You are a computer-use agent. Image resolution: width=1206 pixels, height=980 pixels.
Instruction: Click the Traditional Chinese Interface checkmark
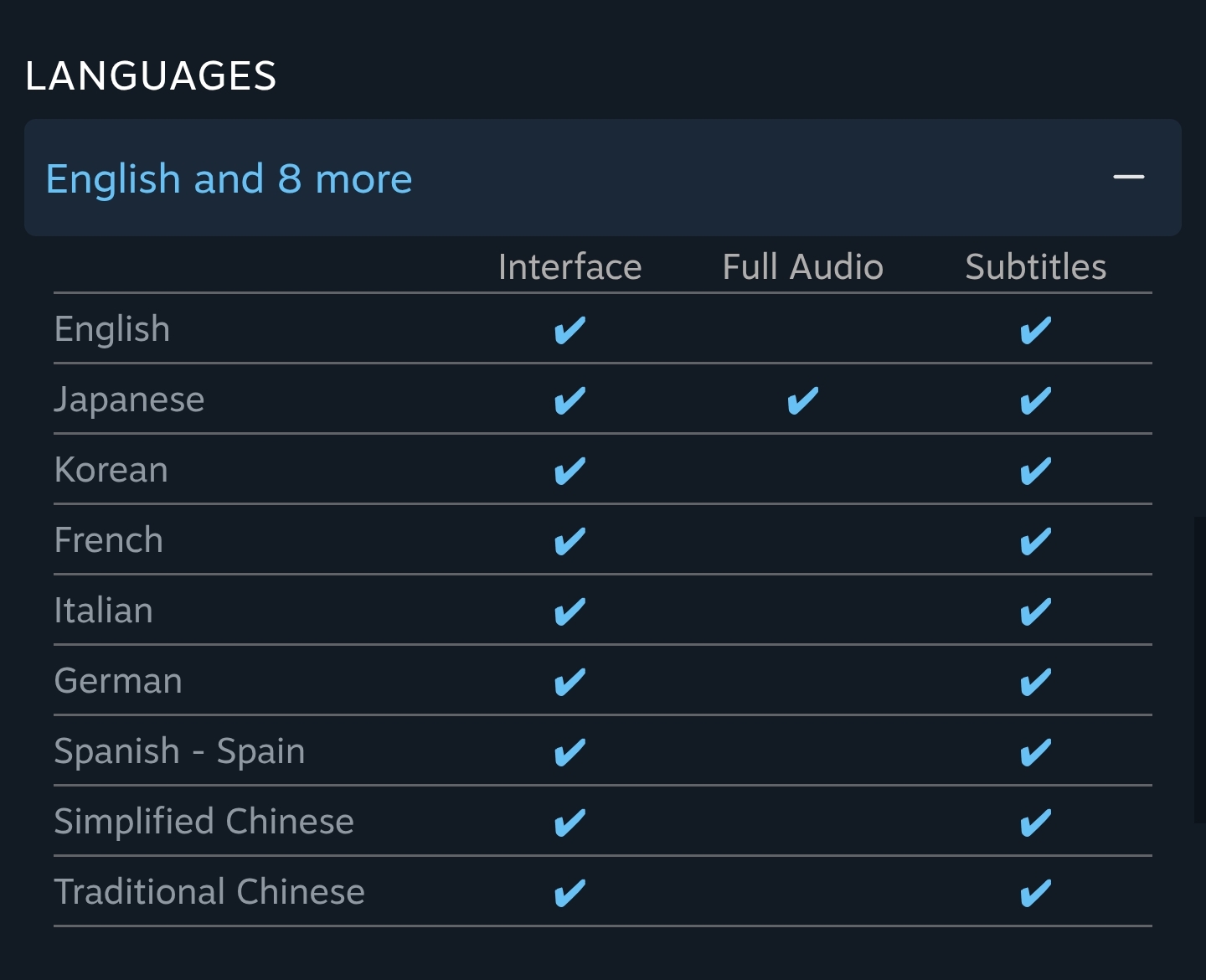[x=569, y=893]
